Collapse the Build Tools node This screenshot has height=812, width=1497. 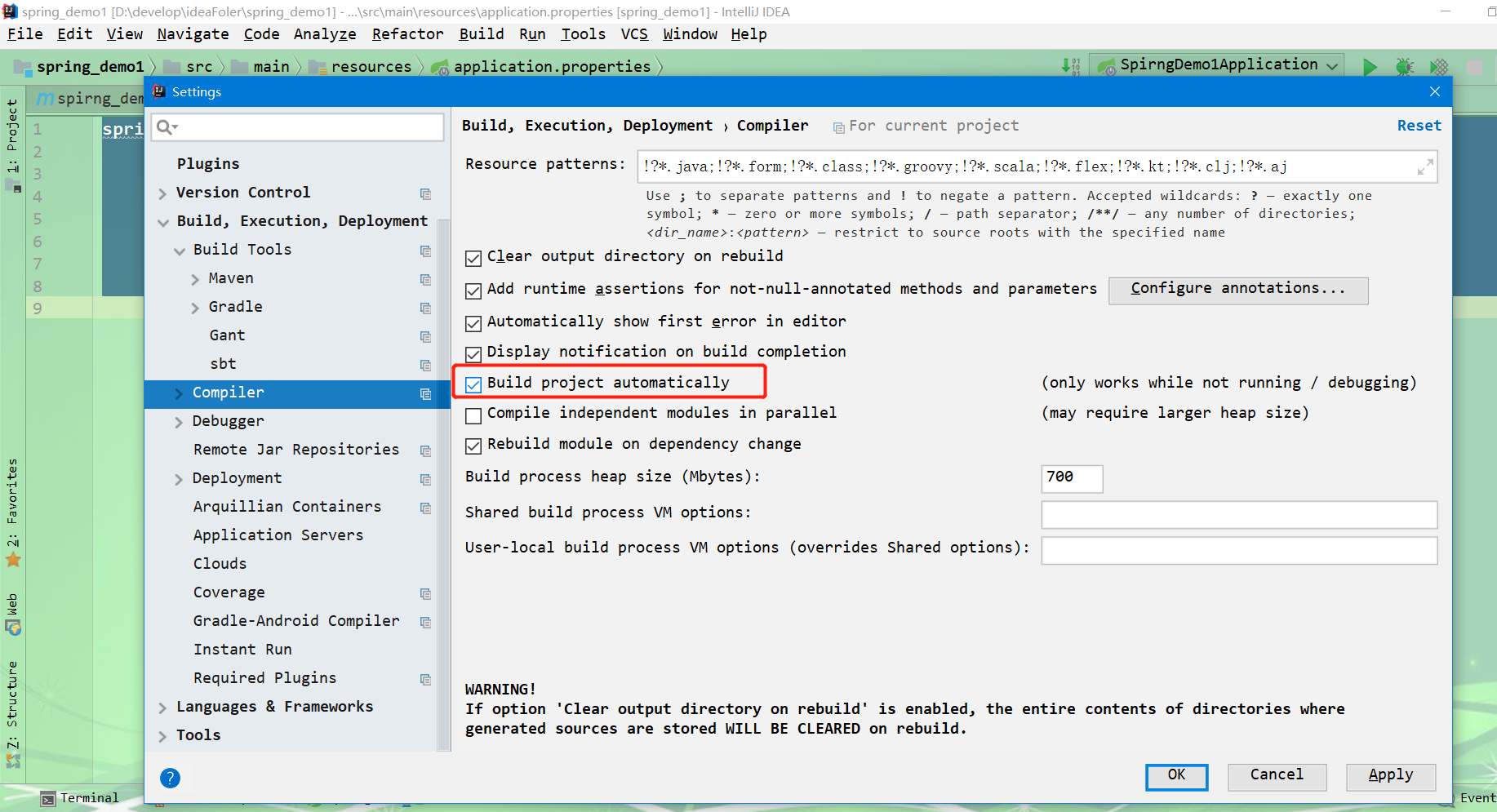(179, 251)
